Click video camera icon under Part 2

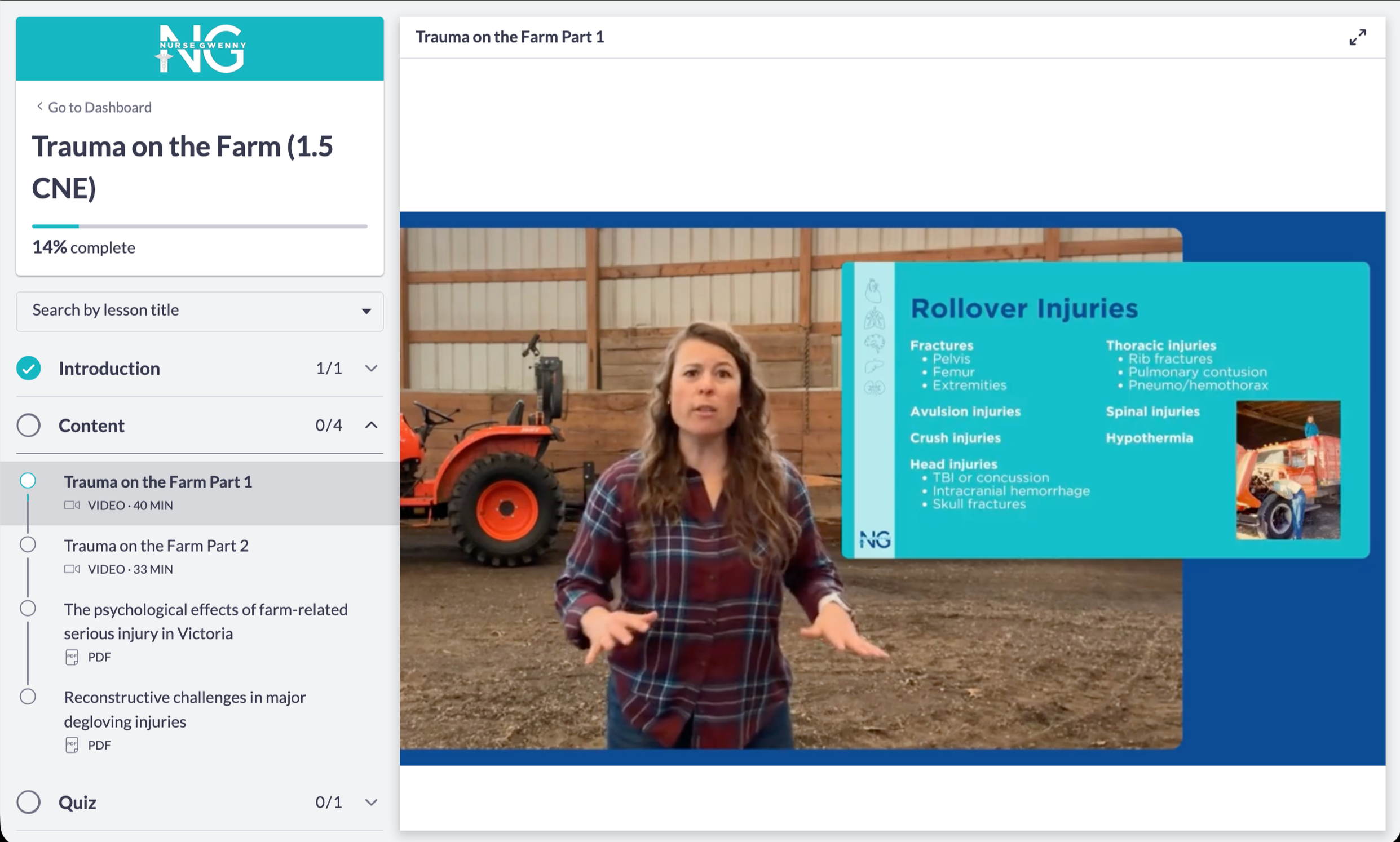(x=72, y=569)
